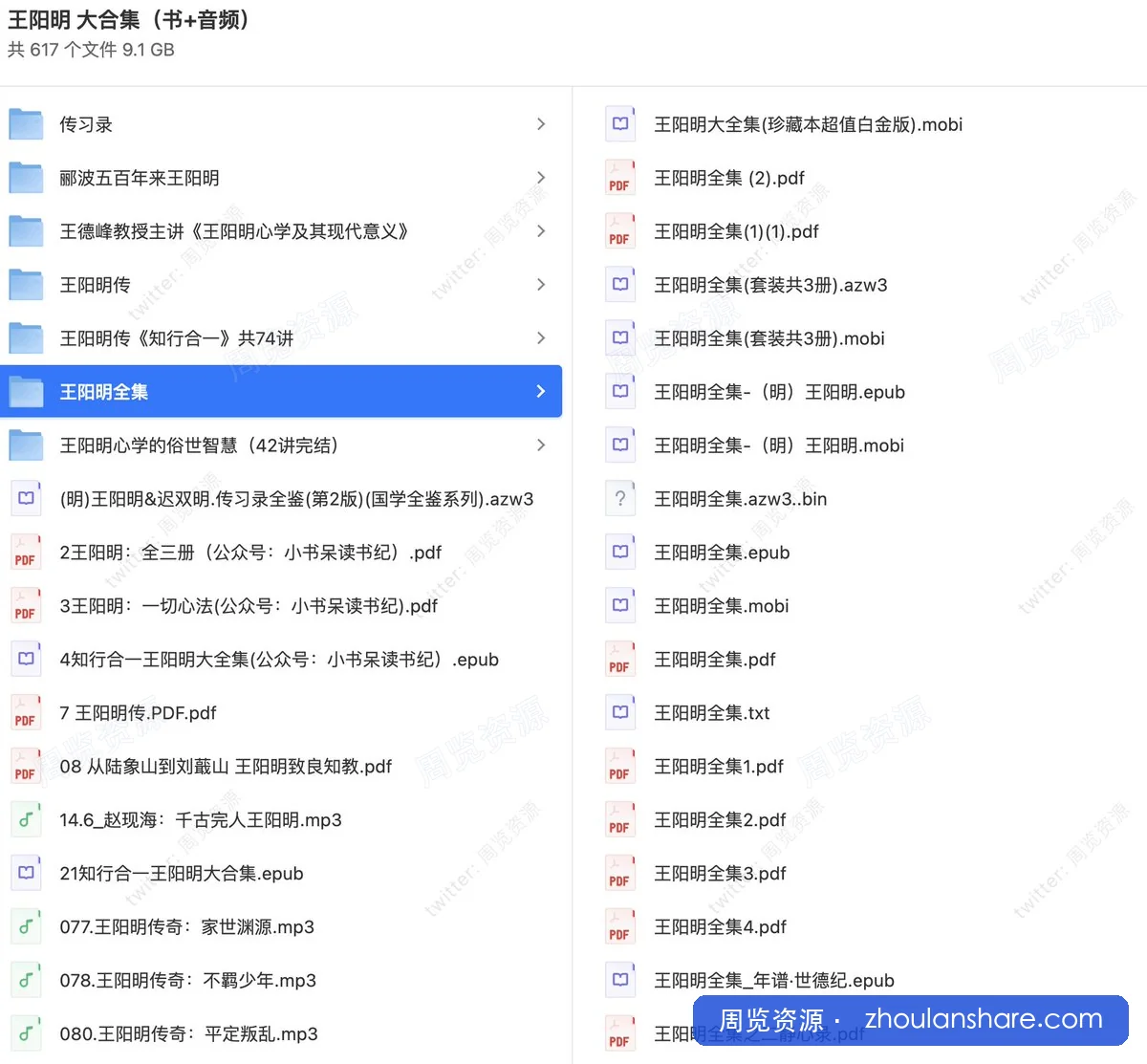The height and width of the screenshot is (1064, 1147).
Task: Click the 王阳明 大合集（书+音频）title
Action: point(129,20)
